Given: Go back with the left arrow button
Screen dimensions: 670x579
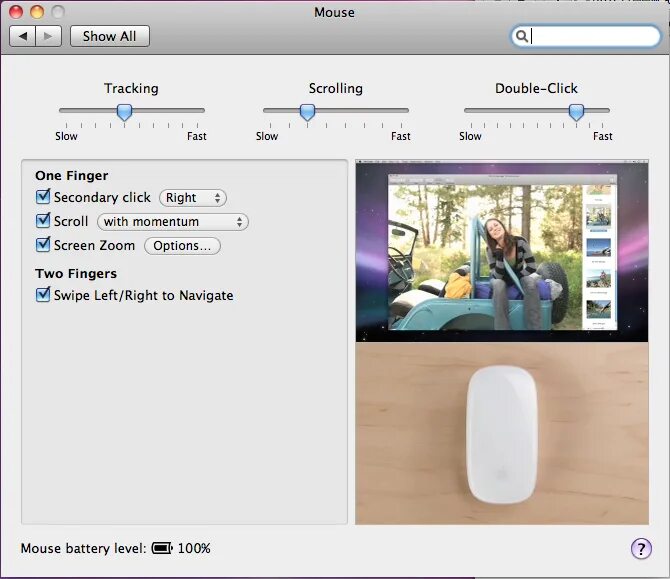Looking at the screenshot, I should pyautogui.click(x=23, y=36).
